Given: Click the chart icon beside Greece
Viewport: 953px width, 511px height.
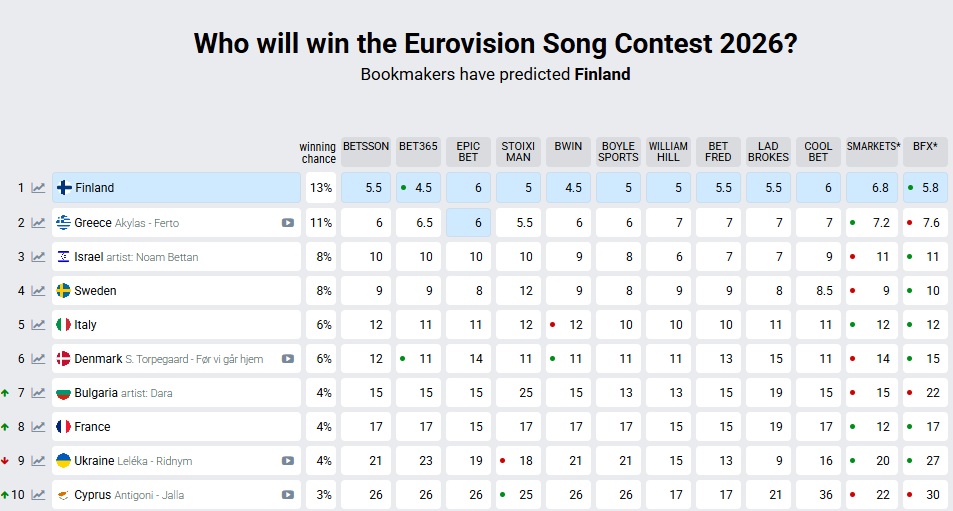Looking at the screenshot, I should click(x=38, y=223).
